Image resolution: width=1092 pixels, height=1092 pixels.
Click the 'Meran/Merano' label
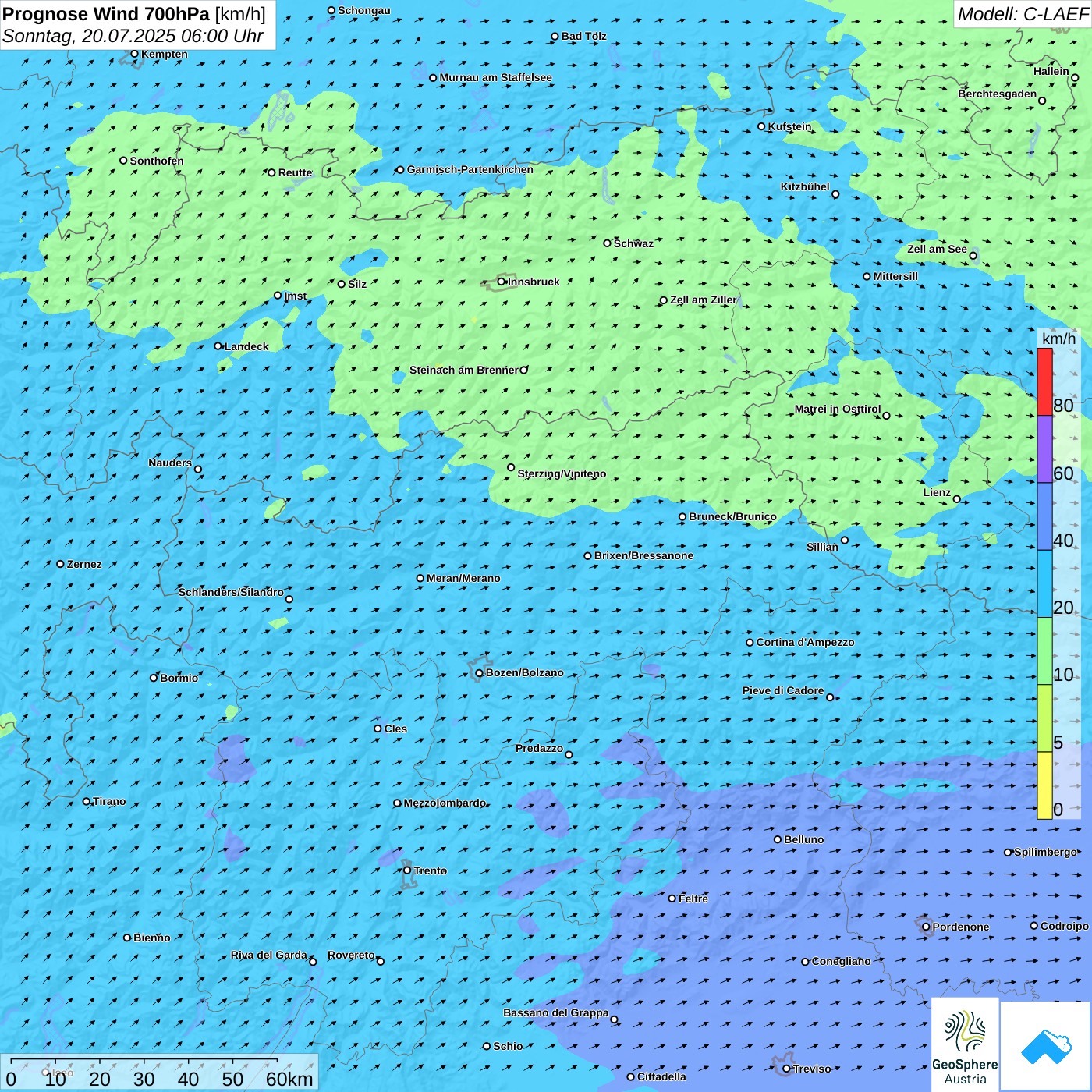pyautogui.click(x=463, y=578)
